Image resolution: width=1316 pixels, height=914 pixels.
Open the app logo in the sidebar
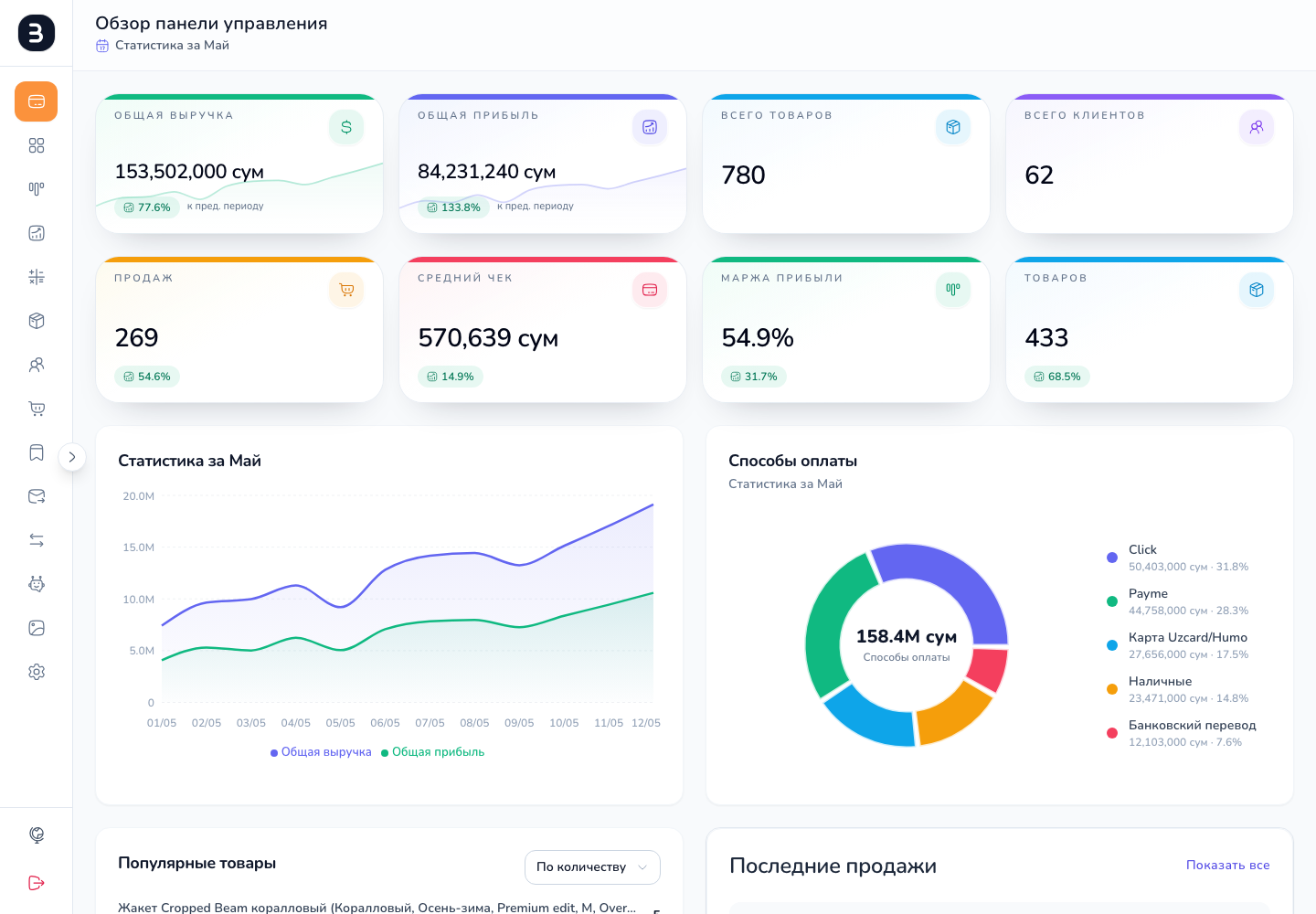[37, 33]
